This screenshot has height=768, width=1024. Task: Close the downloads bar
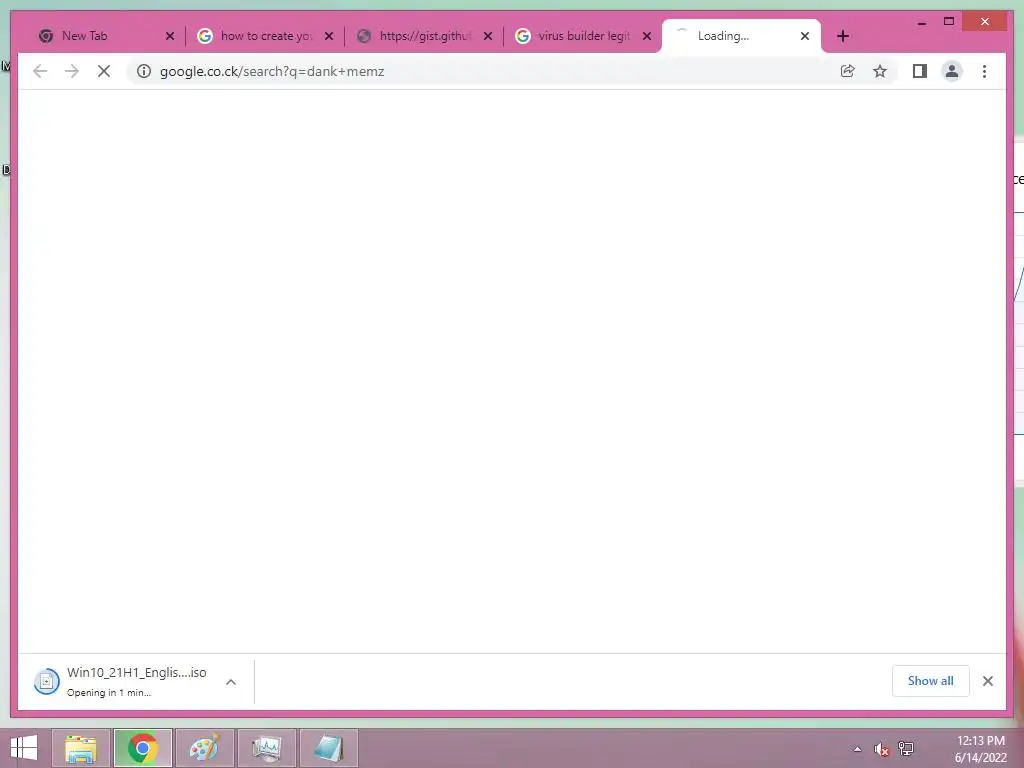988,681
